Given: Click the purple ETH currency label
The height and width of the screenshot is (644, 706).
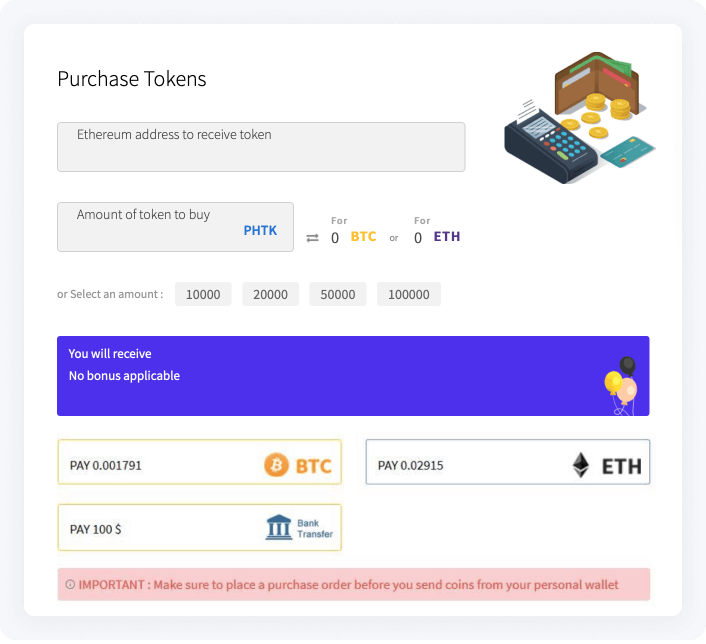Looking at the screenshot, I should point(447,236).
